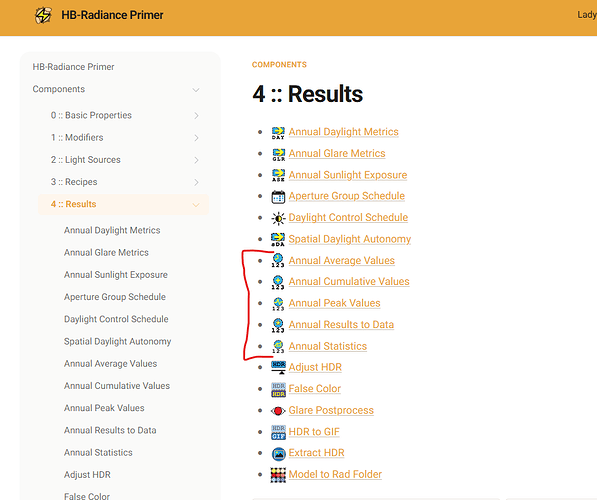Select Annual Statistics in the sidebar

click(x=98, y=452)
